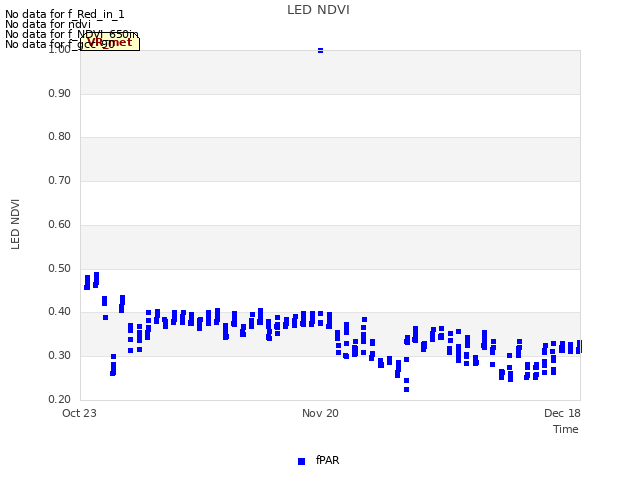The height and width of the screenshot is (480, 640).
Task: Select the VR_met annotation box
Action: (x=110, y=43)
